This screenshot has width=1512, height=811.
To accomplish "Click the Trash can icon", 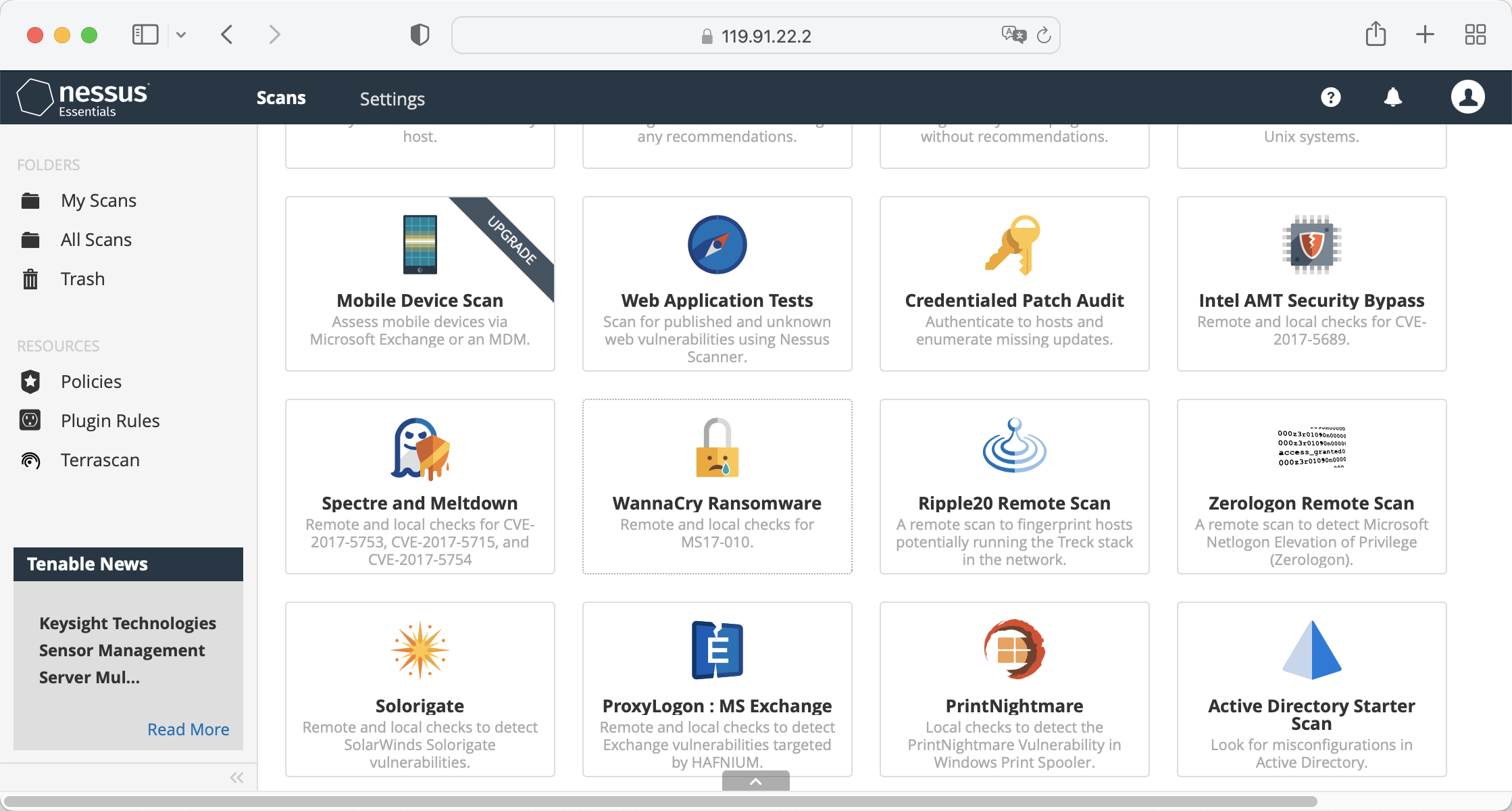I will pos(30,279).
